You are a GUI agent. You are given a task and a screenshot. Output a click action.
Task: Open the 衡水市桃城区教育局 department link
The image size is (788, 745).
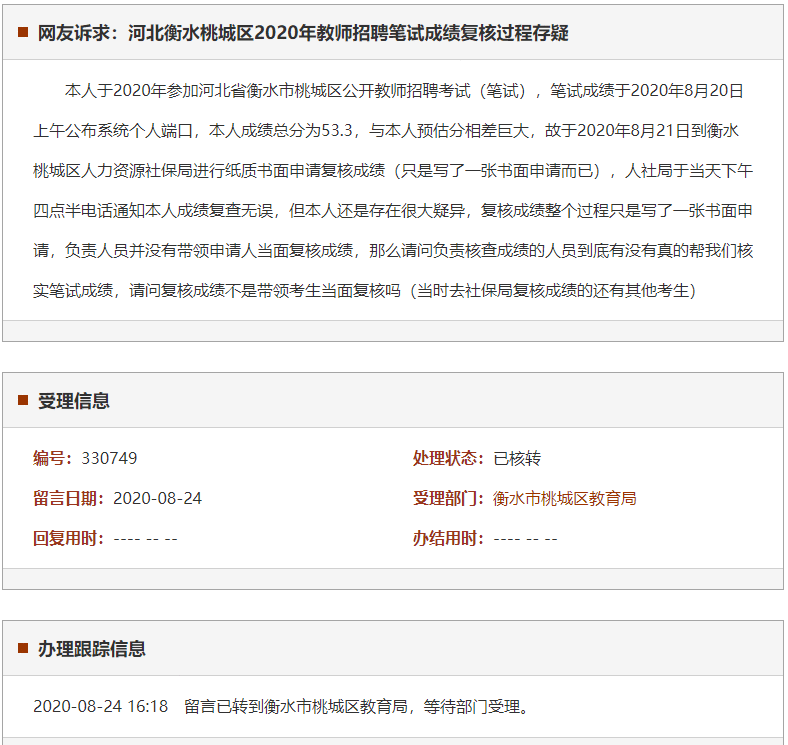point(564,499)
